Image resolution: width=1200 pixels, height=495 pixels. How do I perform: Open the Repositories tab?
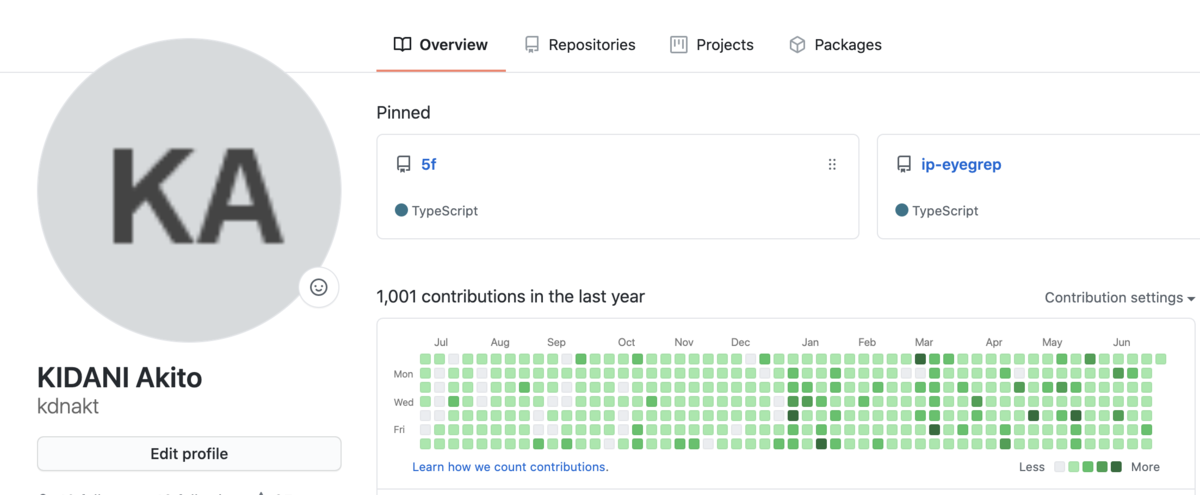(x=591, y=45)
